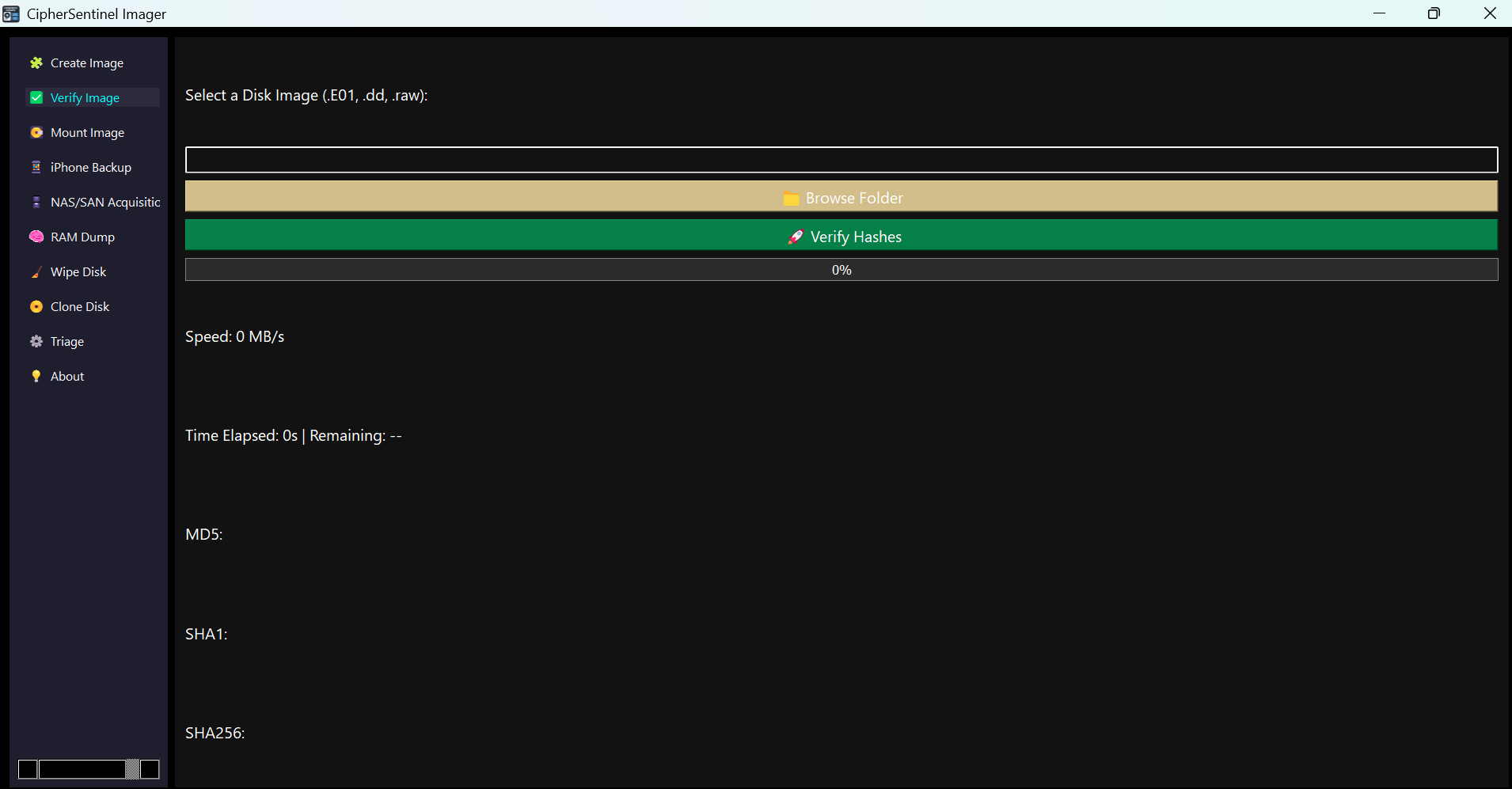Switch to NAS/SAN Acquisition
Screen dimensions: 1512x789
pos(93,202)
